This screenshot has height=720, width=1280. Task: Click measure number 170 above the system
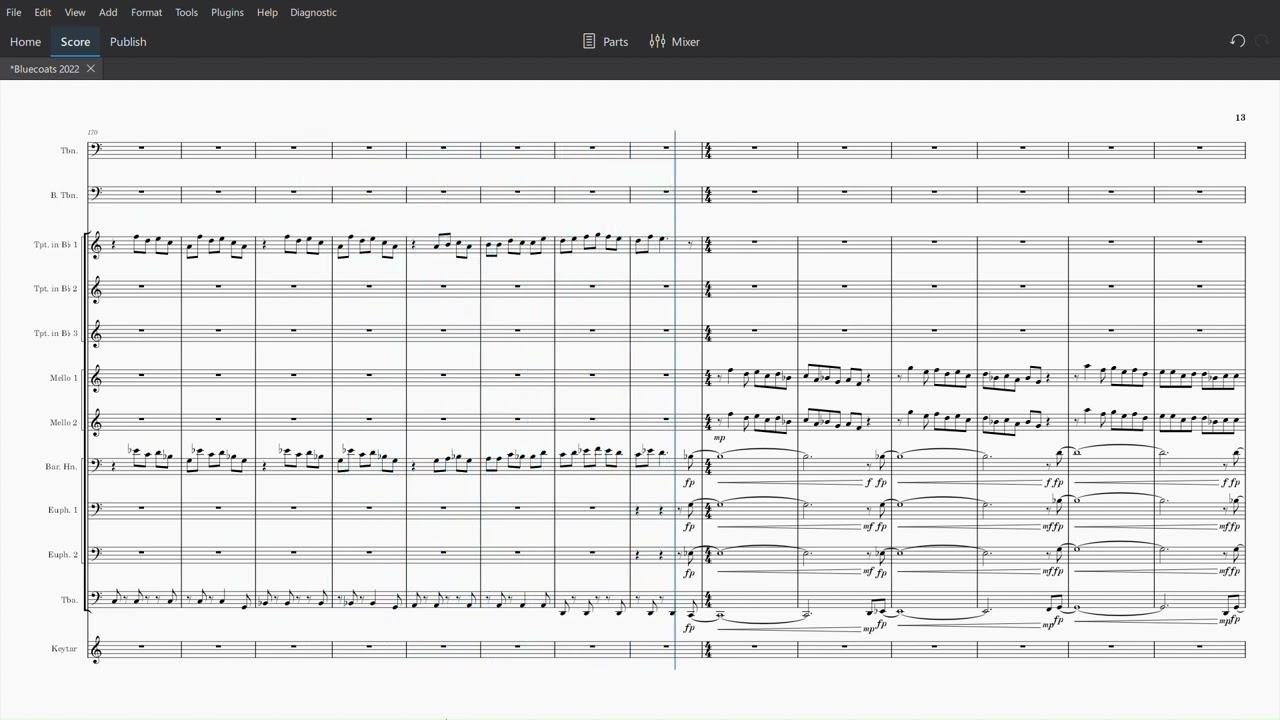point(92,132)
